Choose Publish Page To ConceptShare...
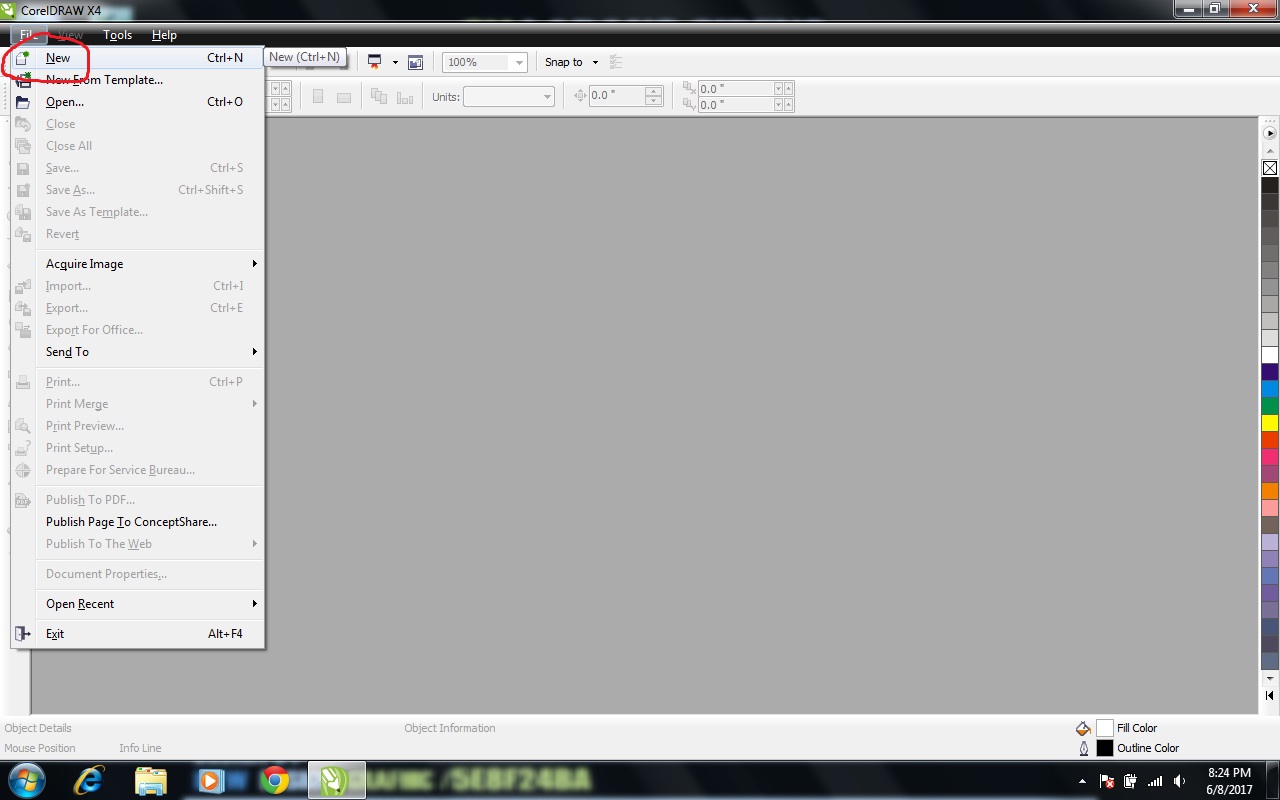The height and width of the screenshot is (800, 1280). tap(137, 522)
